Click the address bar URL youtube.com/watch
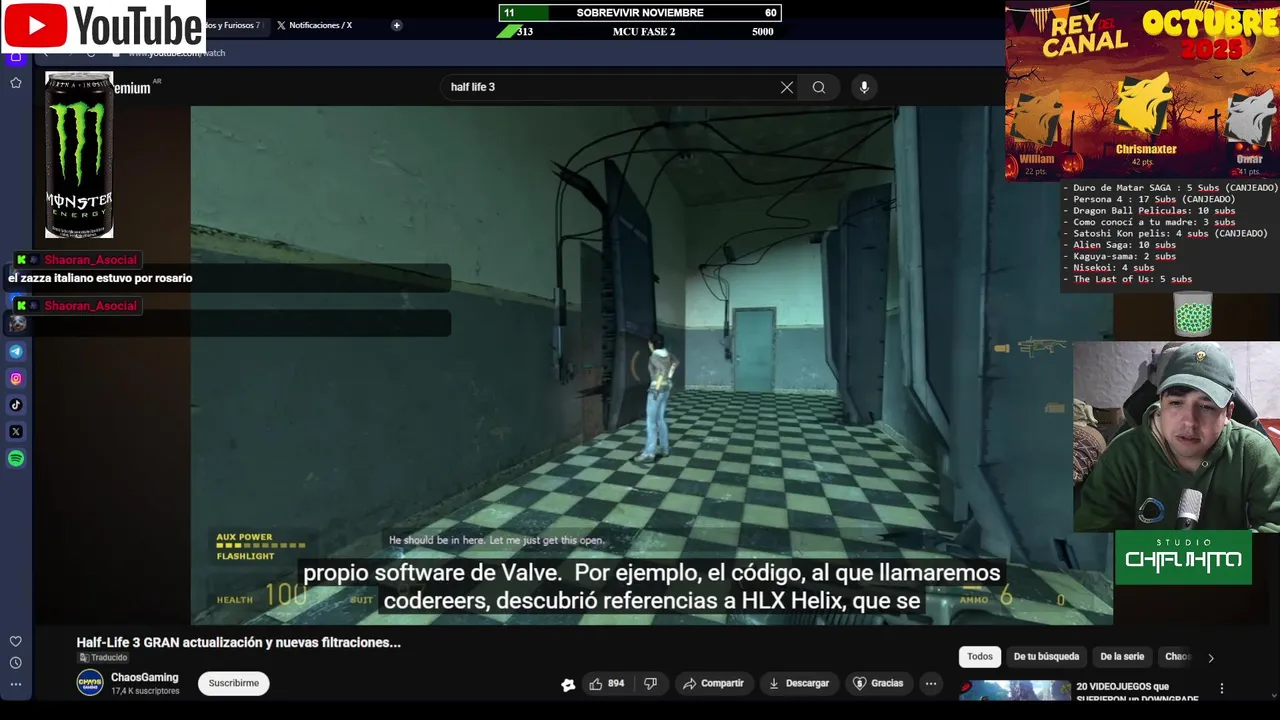 coord(177,53)
